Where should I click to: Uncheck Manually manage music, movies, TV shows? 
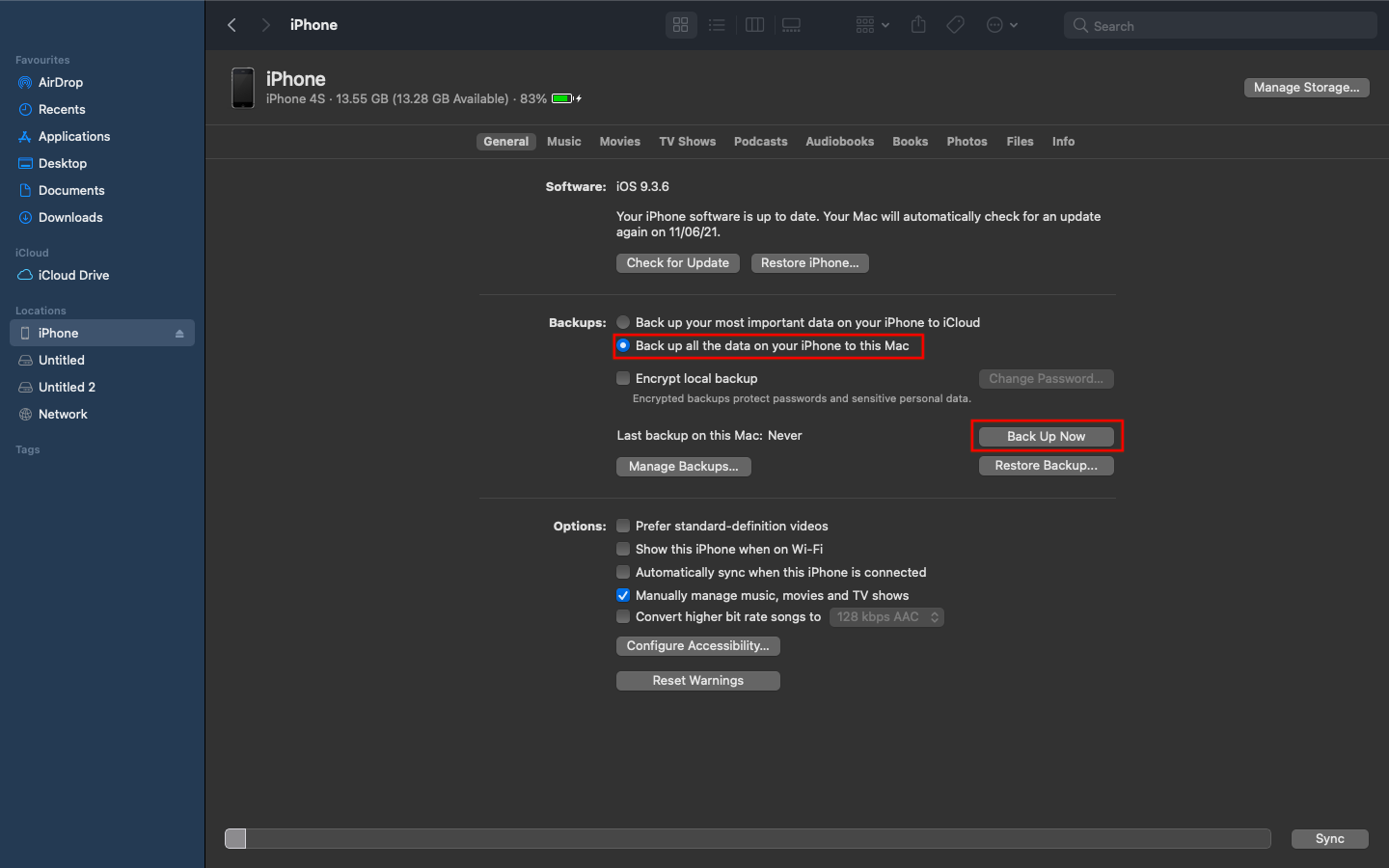(623, 596)
